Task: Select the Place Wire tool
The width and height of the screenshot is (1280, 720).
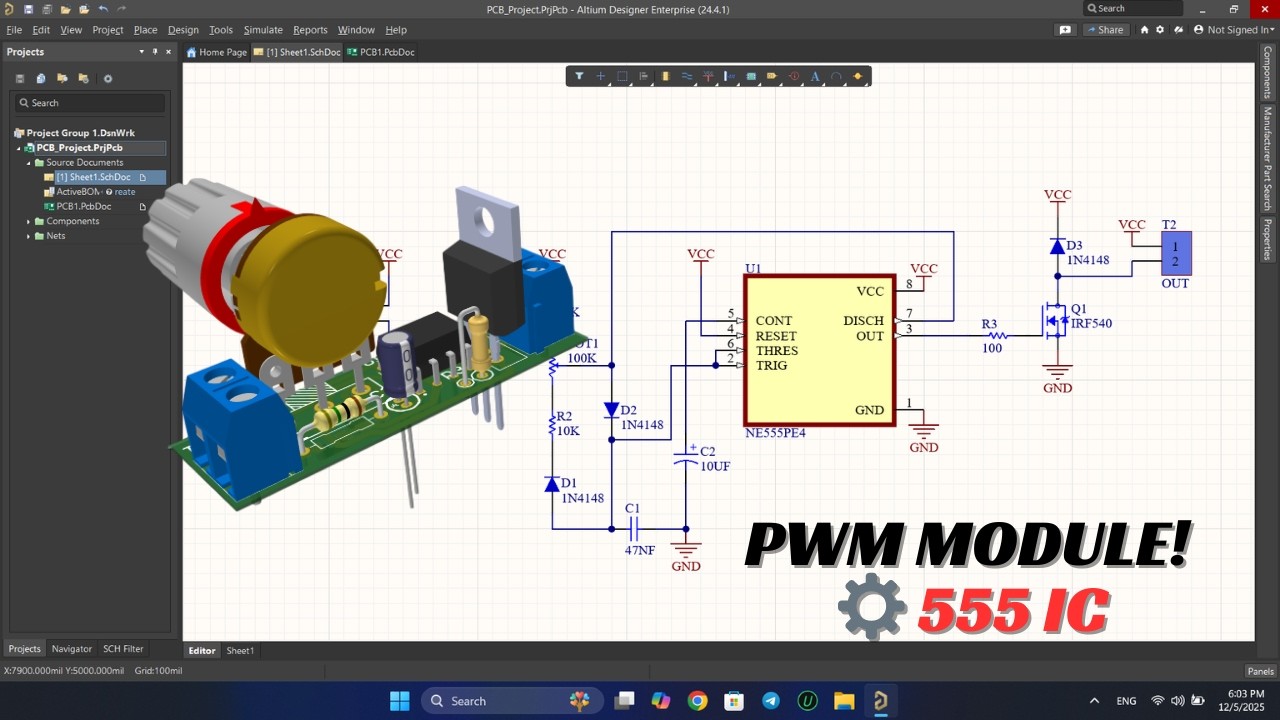Action: pos(687,76)
